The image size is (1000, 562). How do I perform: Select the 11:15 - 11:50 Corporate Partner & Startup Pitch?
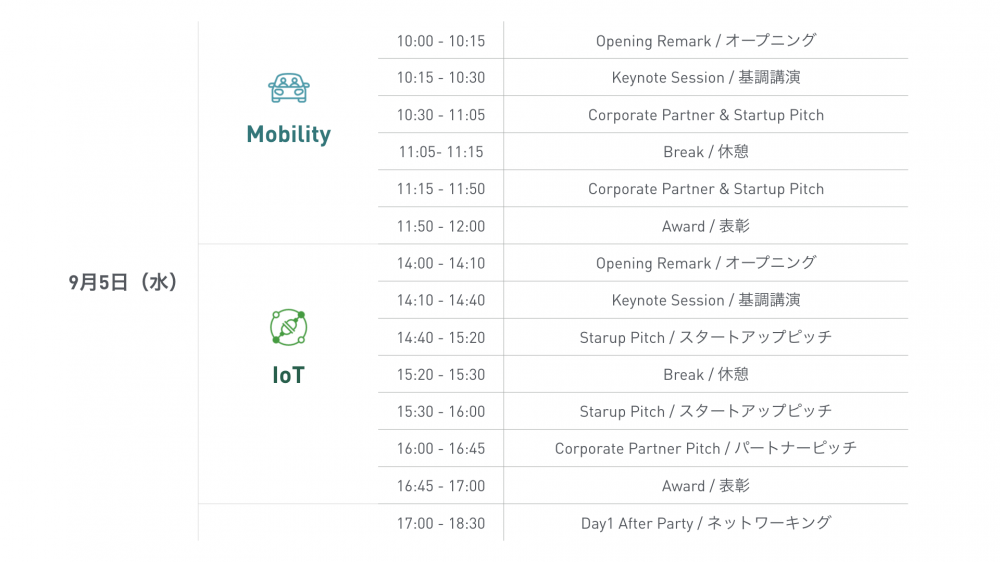(643, 189)
